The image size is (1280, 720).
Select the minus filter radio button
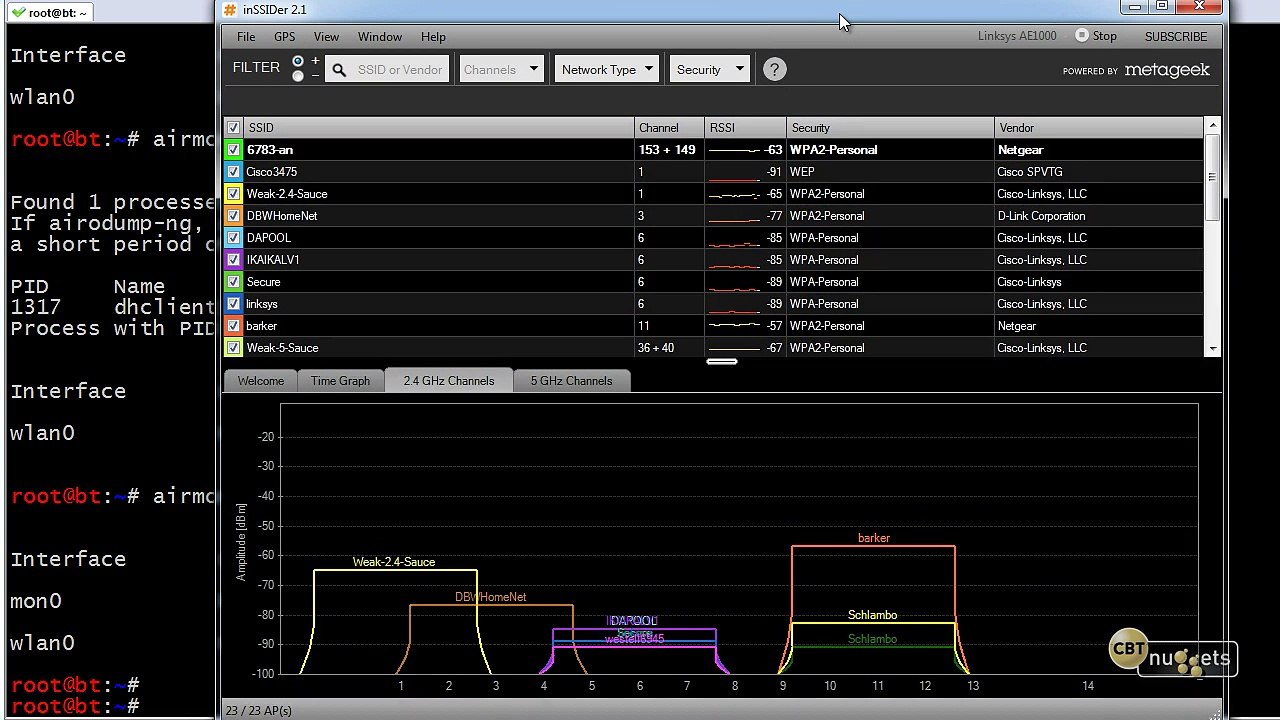[298, 76]
